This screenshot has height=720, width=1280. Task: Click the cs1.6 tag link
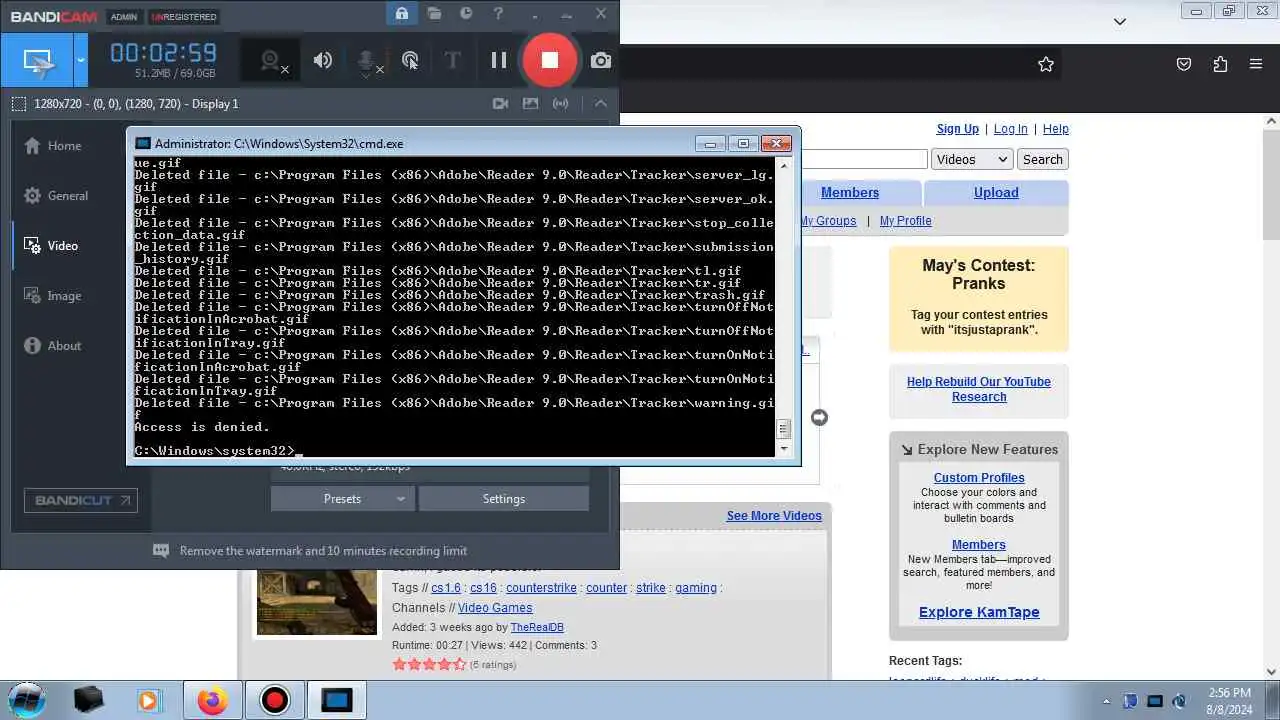446,588
